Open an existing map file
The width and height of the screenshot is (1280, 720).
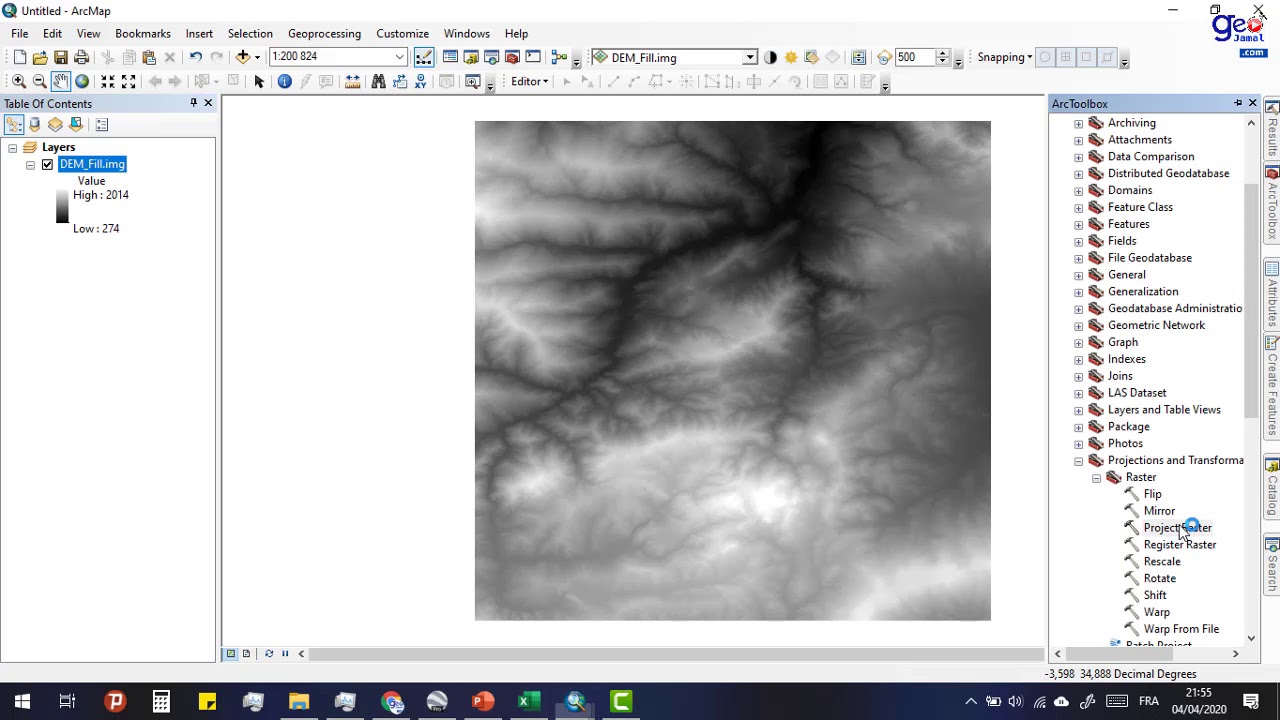coord(40,57)
